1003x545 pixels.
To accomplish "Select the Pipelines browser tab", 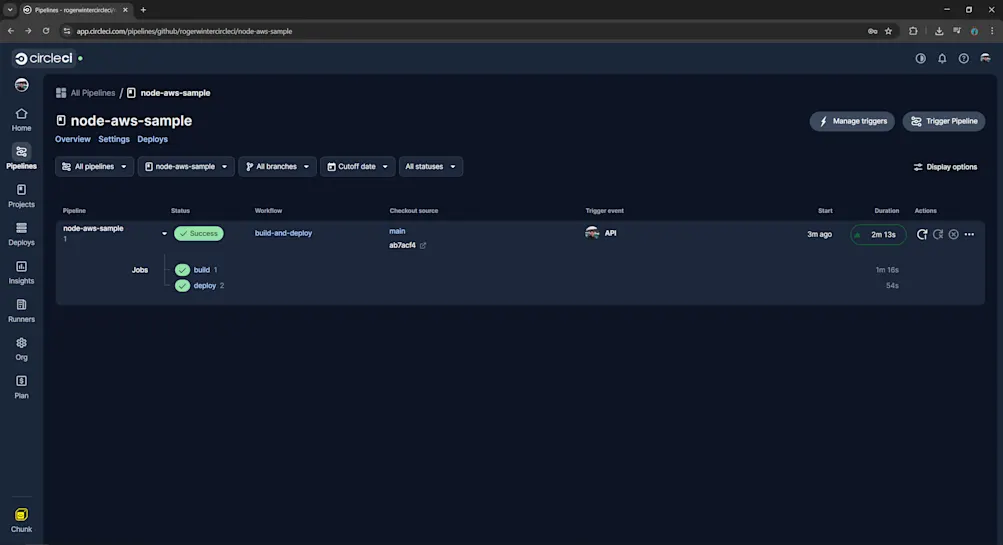I will coord(75,10).
